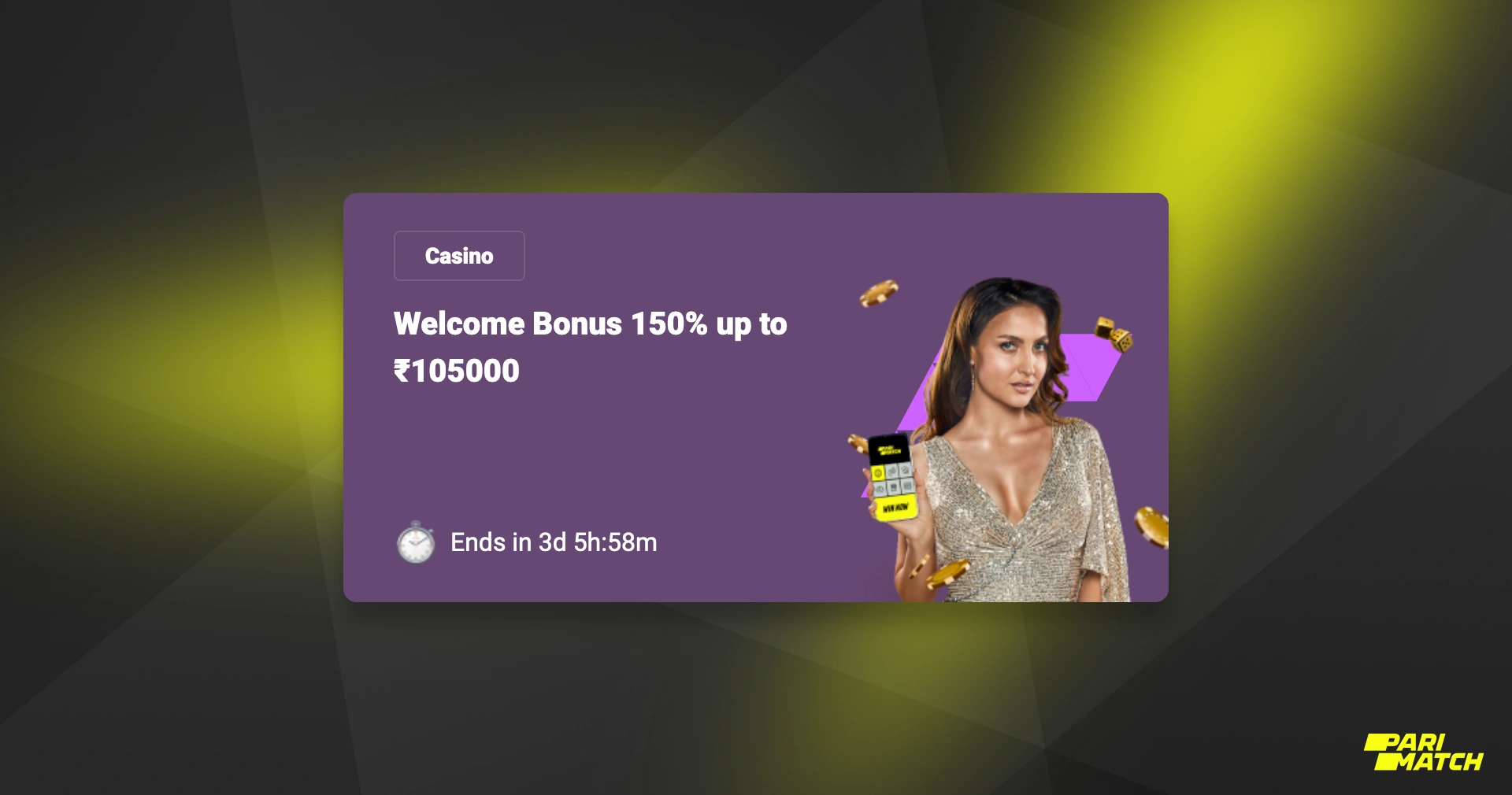Click the poker chip above the woman's head
Image resolution: width=1512 pixels, height=795 pixels.
click(x=879, y=293)
